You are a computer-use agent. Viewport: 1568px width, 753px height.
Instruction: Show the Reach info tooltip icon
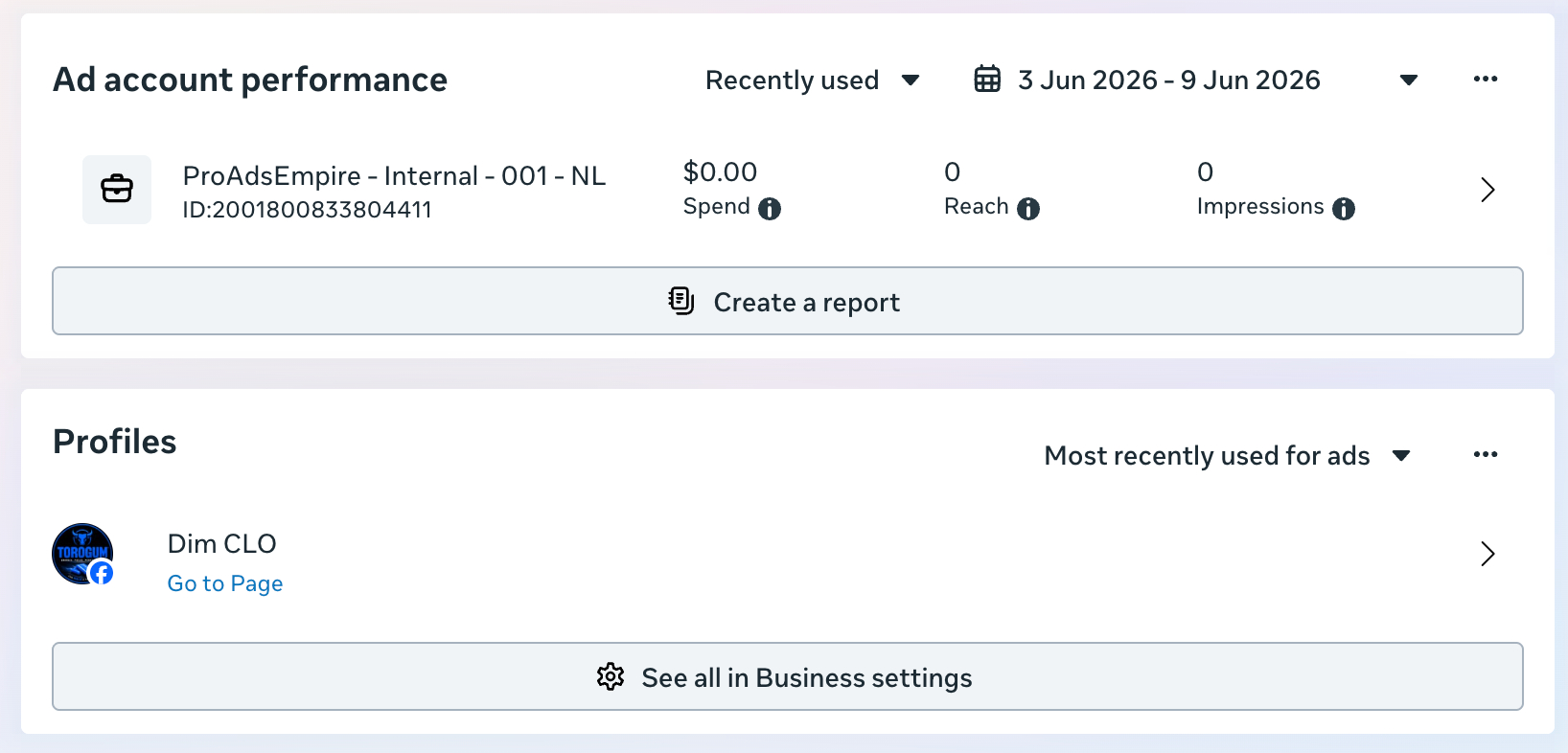[1028, 209]
